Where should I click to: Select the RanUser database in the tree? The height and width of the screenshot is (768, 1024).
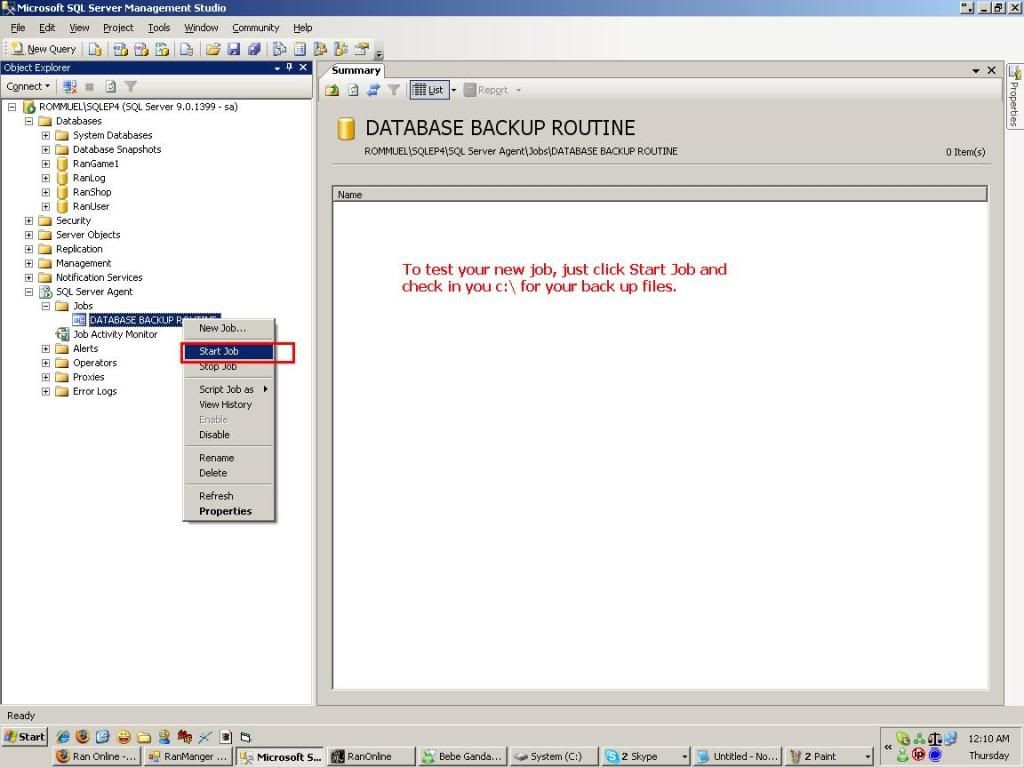click(91, 206)
